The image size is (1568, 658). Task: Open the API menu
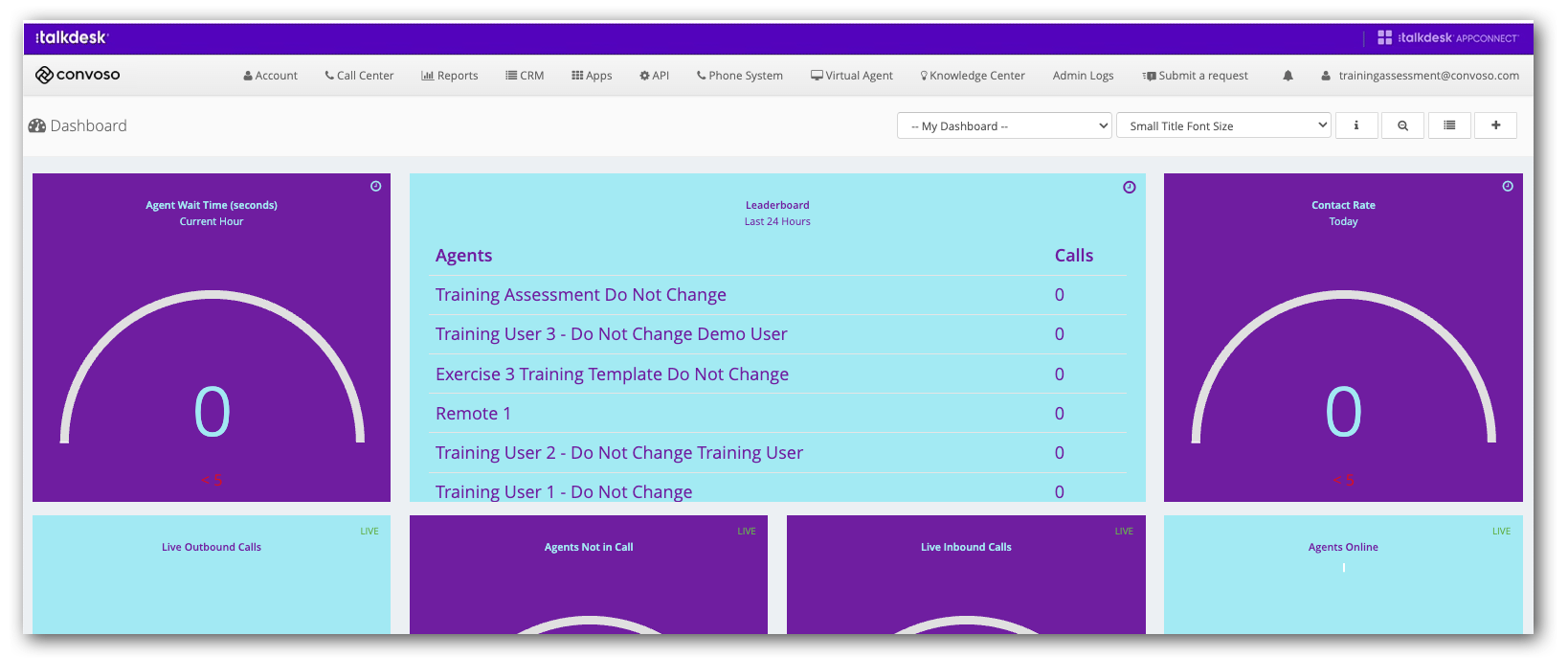click(x=655, y=76)
